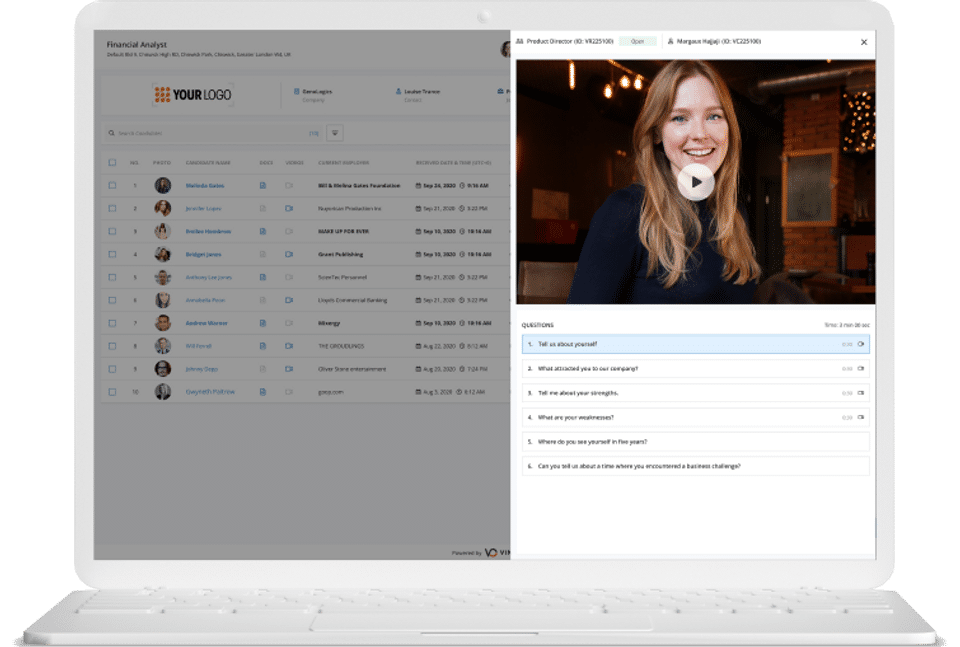The width and height of the screenshot is (960, 647).
Task: Select question 'What attracted you to our company?'
Action: click(x=696, y=368)
